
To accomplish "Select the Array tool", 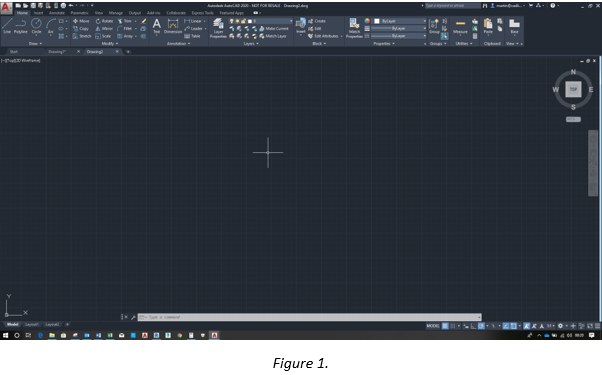I will click(125, 36).
